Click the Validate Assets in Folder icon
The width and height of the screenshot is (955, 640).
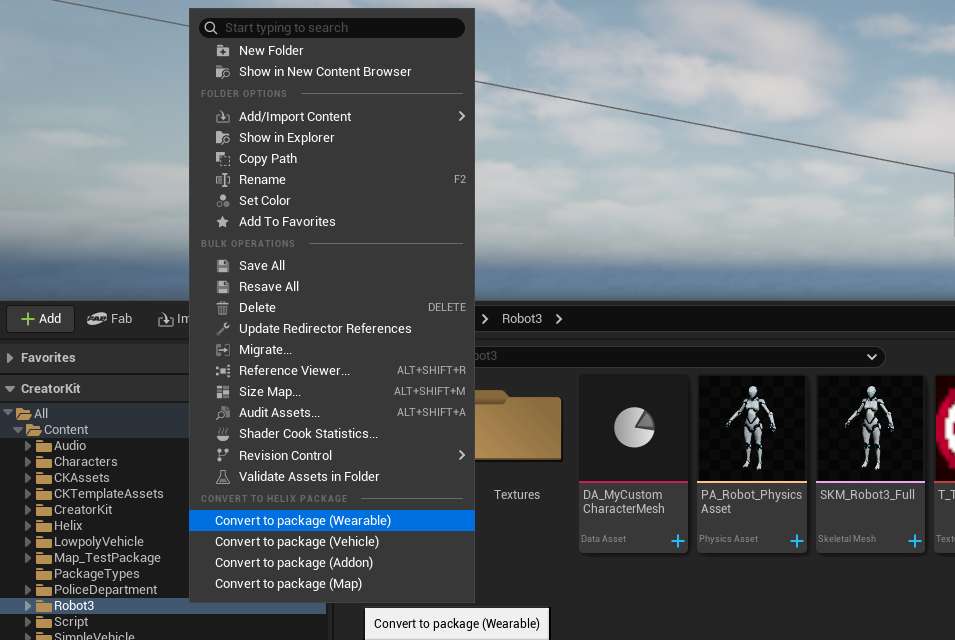[x=223, y=477]
